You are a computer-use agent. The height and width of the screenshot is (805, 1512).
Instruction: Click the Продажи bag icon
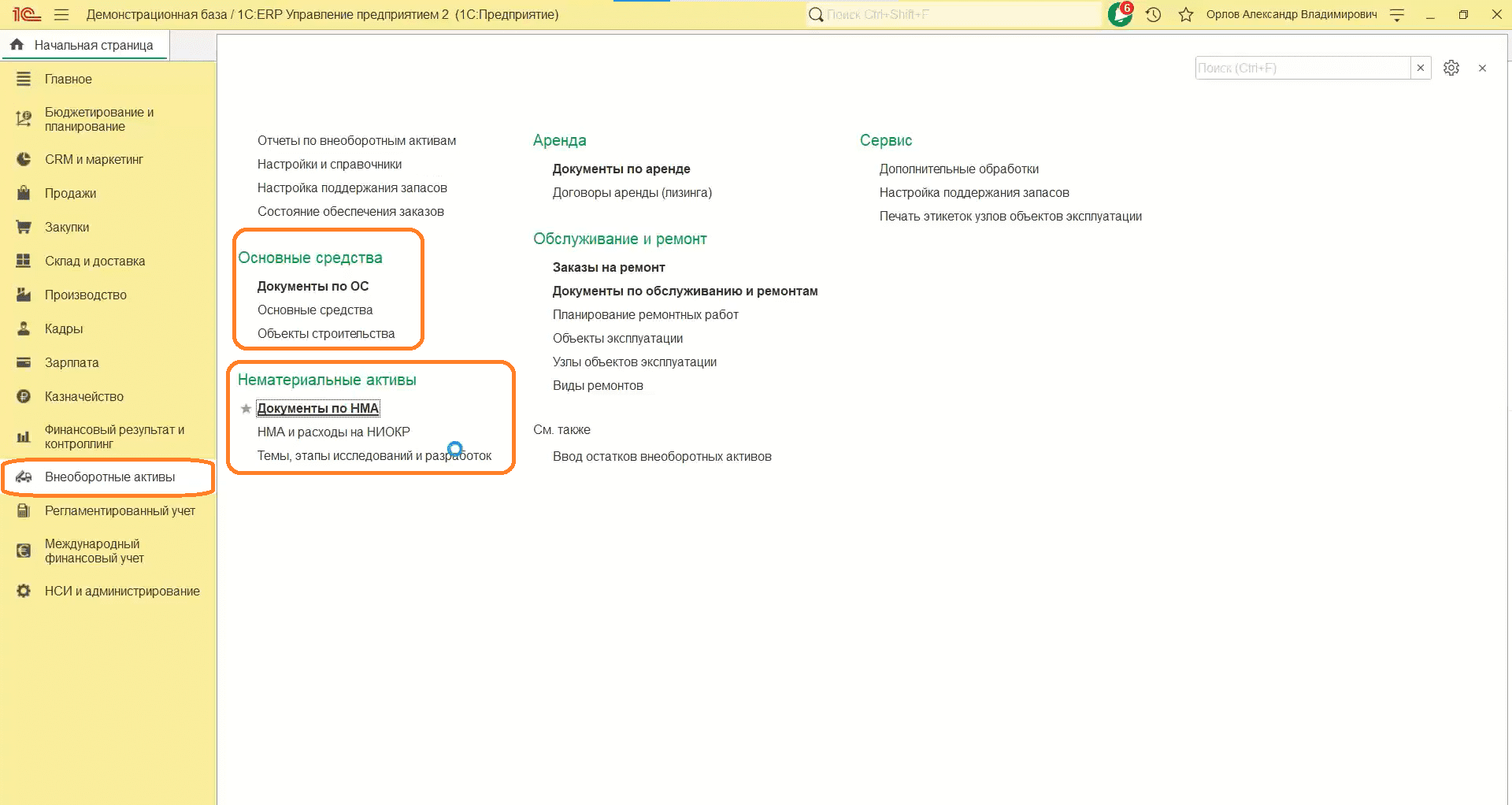click(24, 193)
